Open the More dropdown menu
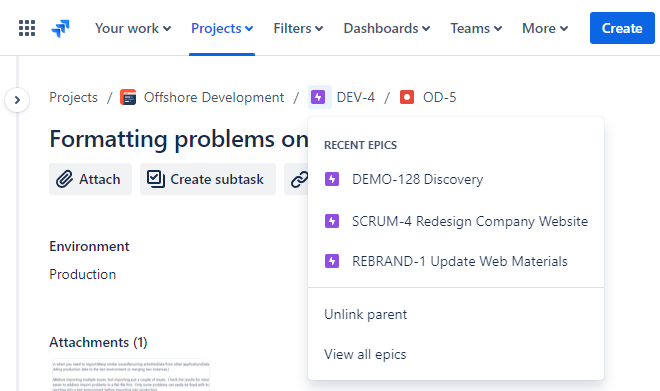 coord(545,28)
